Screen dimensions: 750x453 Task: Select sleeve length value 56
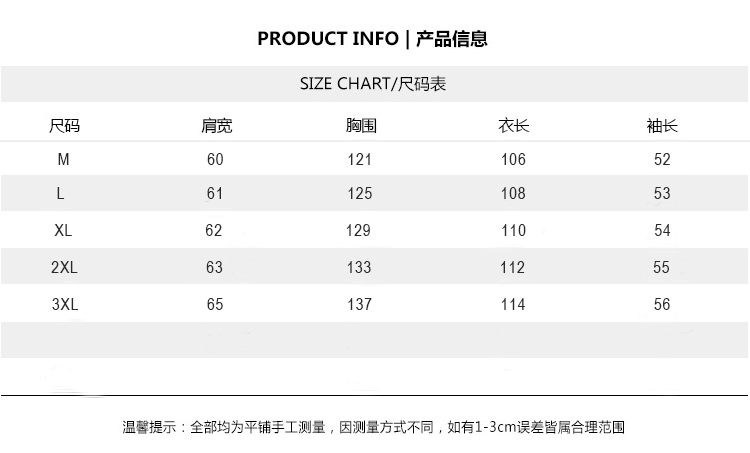tap(662, 305)
